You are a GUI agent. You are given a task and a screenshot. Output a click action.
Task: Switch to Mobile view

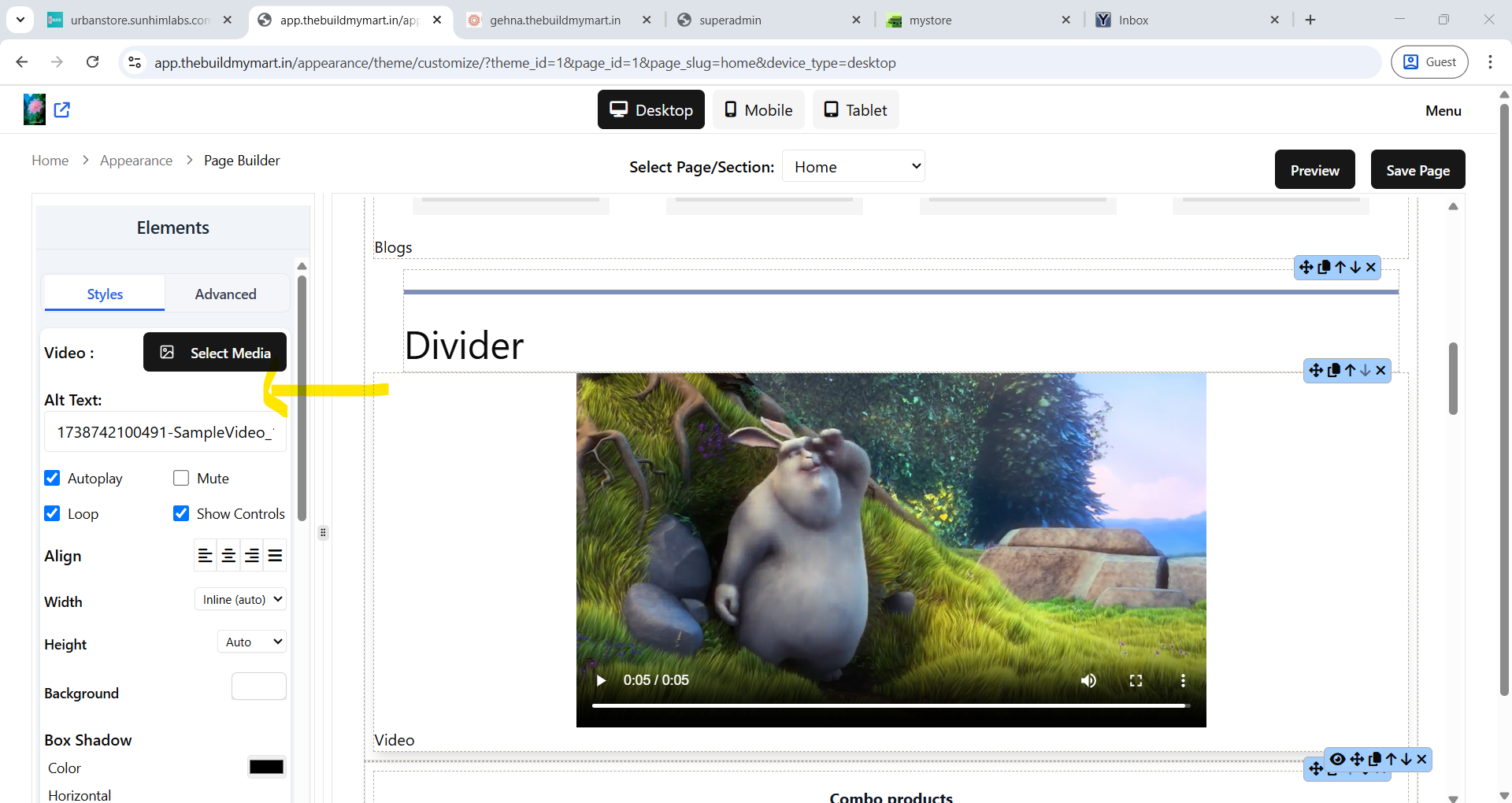[x=758, y=109]
